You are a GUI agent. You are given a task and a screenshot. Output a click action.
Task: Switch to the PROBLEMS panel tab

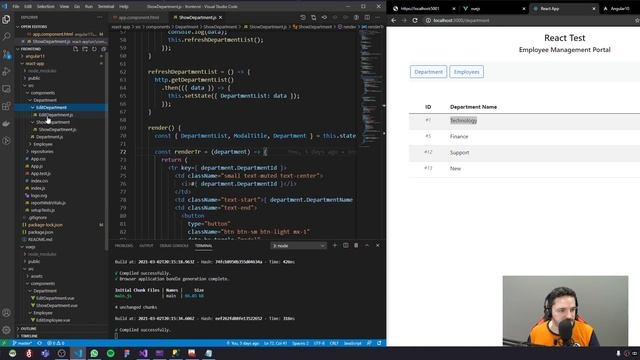coord(124,246)
